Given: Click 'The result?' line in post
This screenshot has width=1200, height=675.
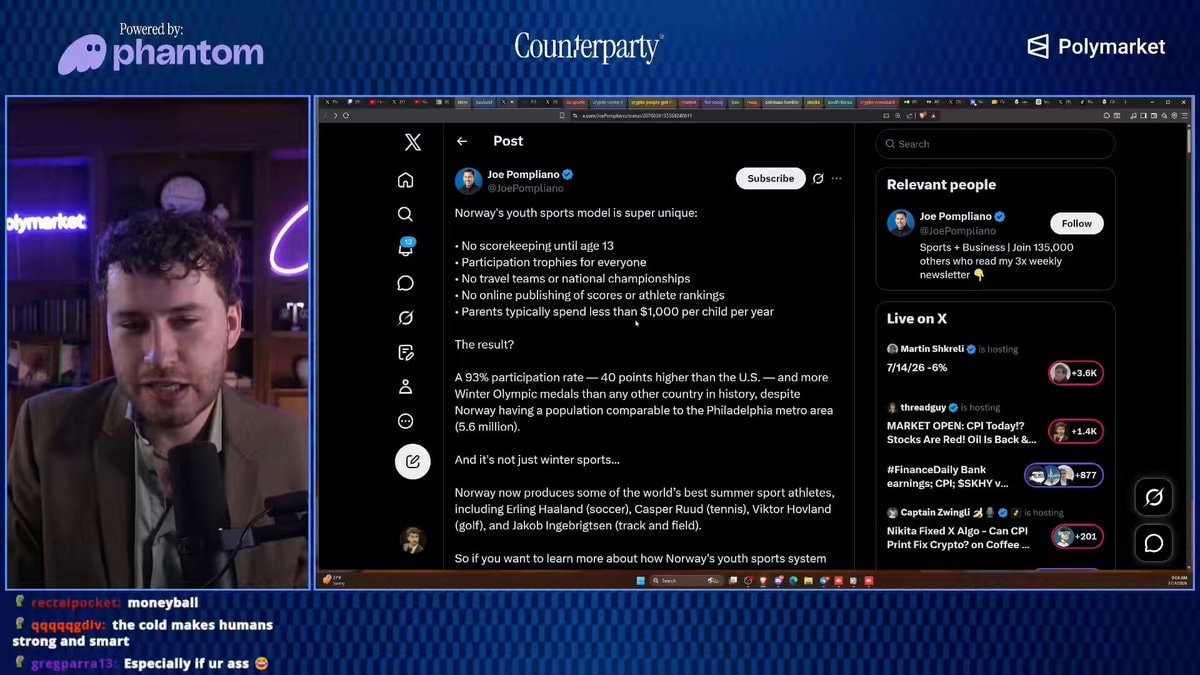Looking at the screenshot, I should [485, 344].
